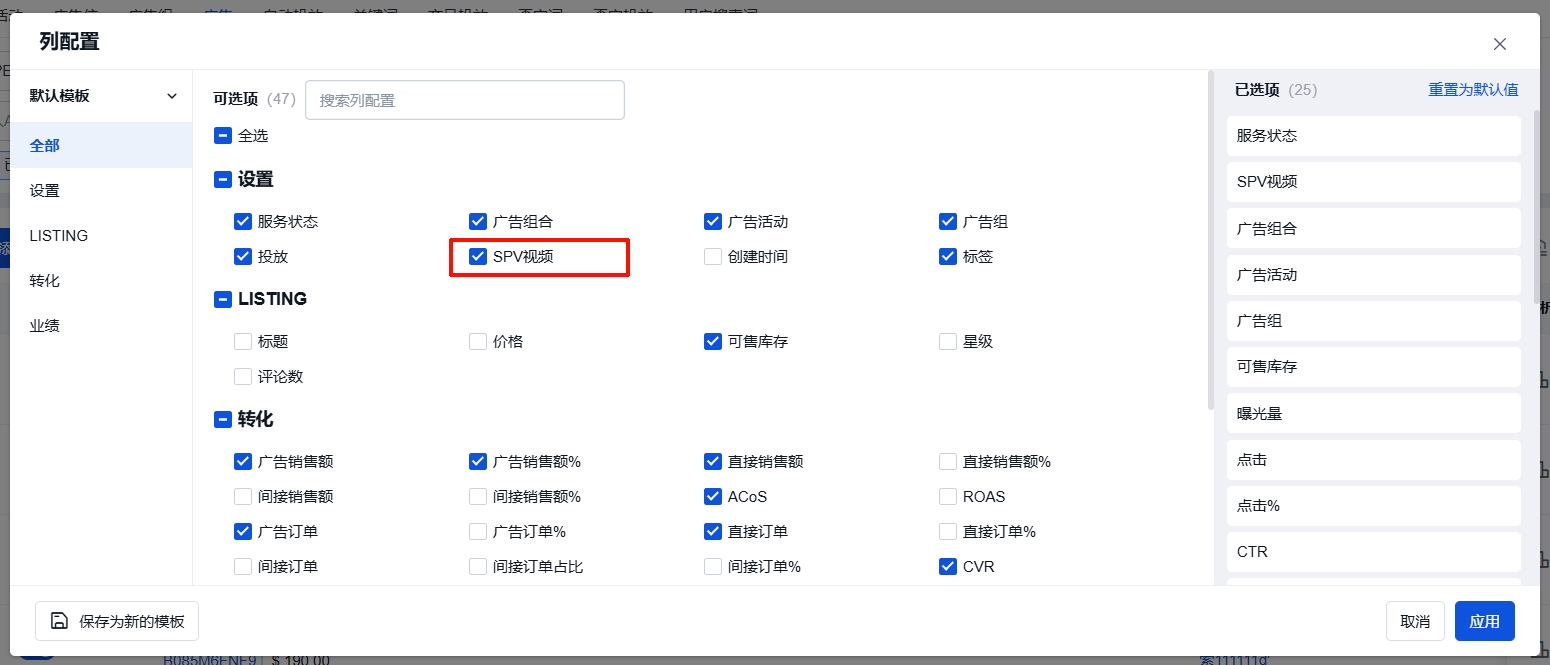Check the ROAS column option
Viewport: 1550px width, 665px height.
948,497
